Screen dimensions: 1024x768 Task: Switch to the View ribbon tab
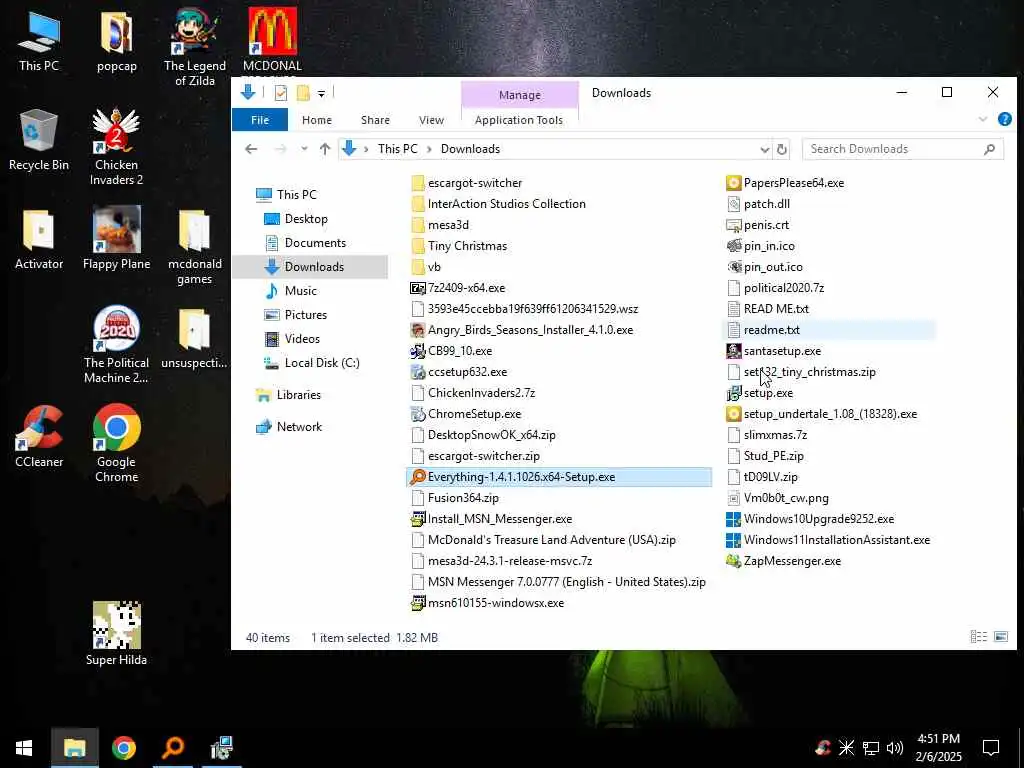point(431,120)
